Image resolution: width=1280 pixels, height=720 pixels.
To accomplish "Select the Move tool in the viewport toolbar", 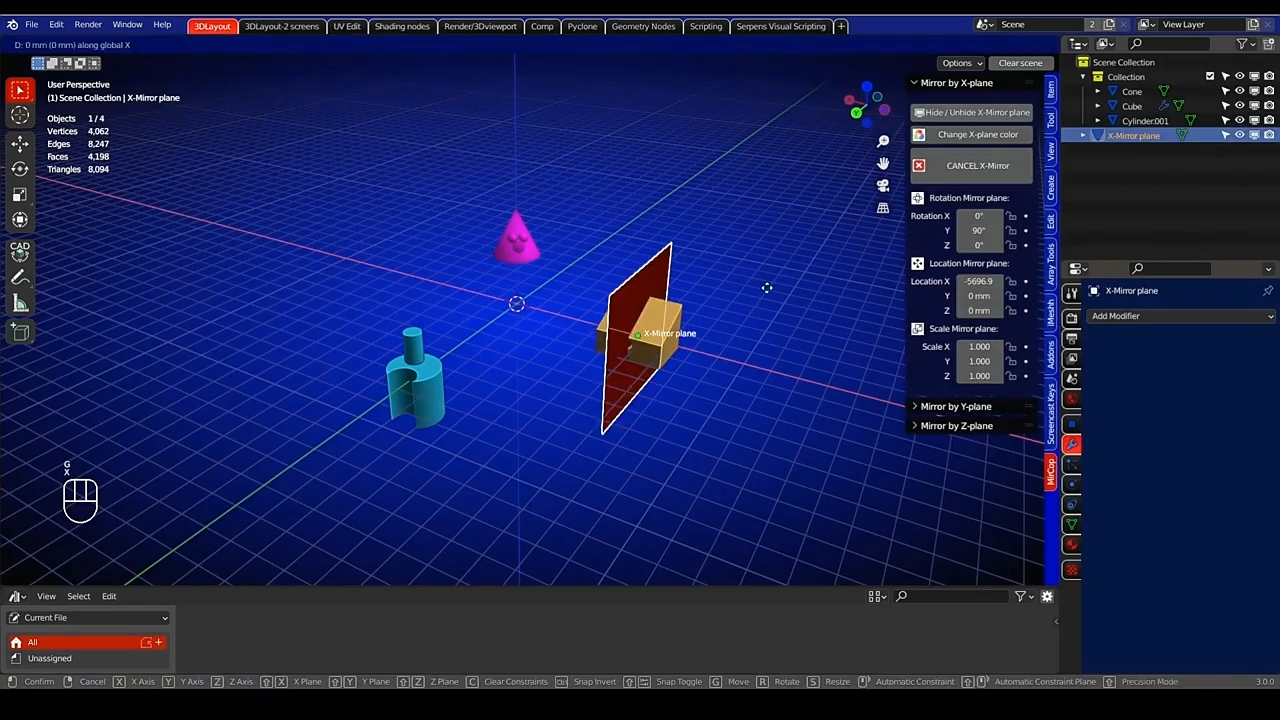I will [20, 144].
